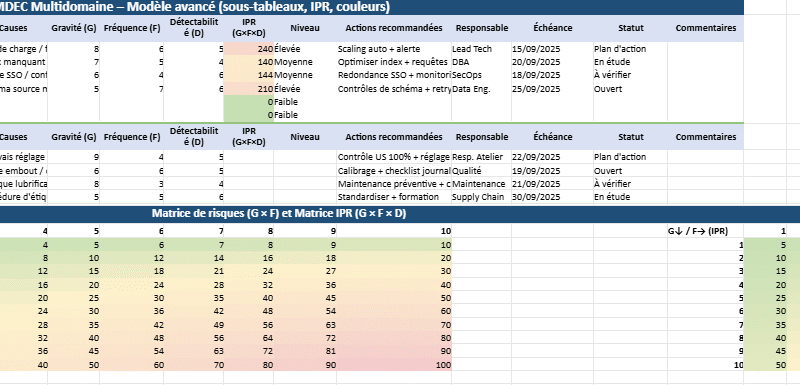Select "Plan d'action" status in Lead Tech row

(631, 49)
